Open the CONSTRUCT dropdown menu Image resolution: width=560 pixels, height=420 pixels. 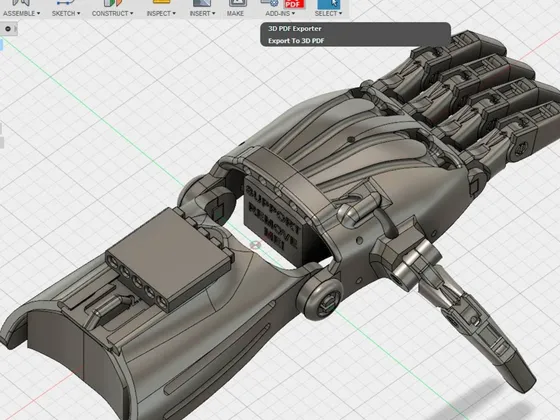click(x=112, y=14)
